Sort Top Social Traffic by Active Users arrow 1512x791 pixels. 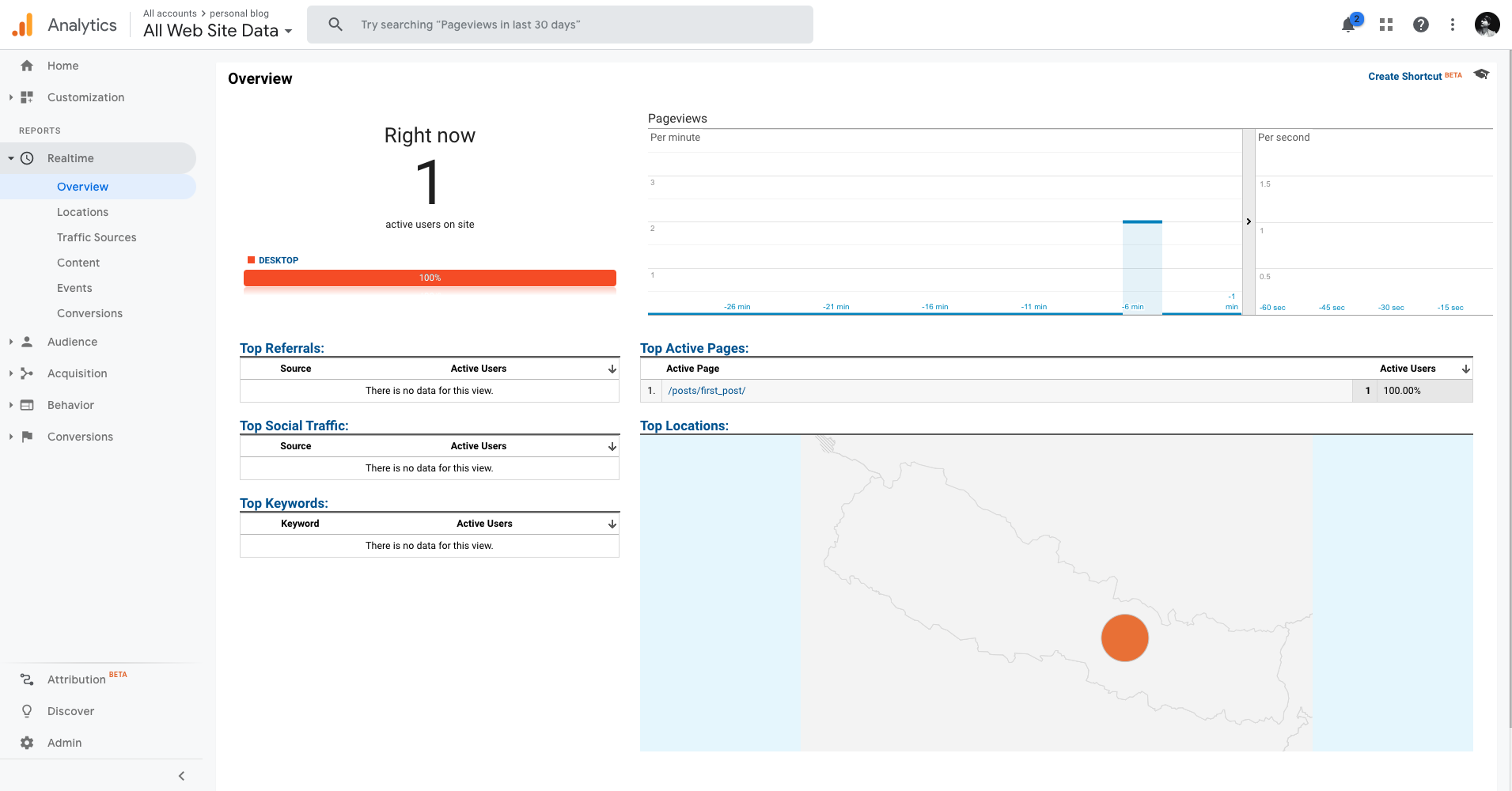(612, 446)
